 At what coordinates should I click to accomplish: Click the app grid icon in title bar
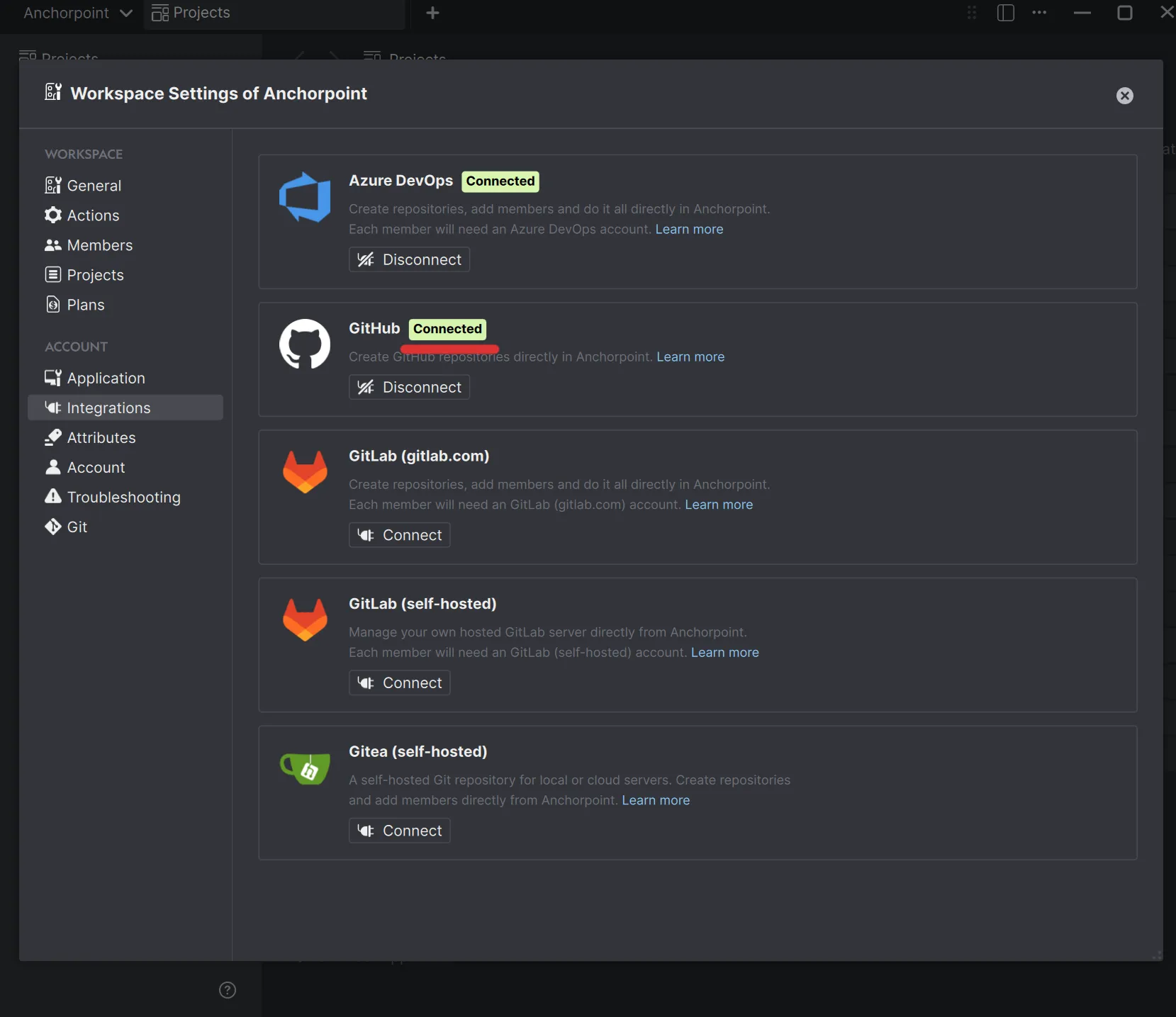pos(971,12)
